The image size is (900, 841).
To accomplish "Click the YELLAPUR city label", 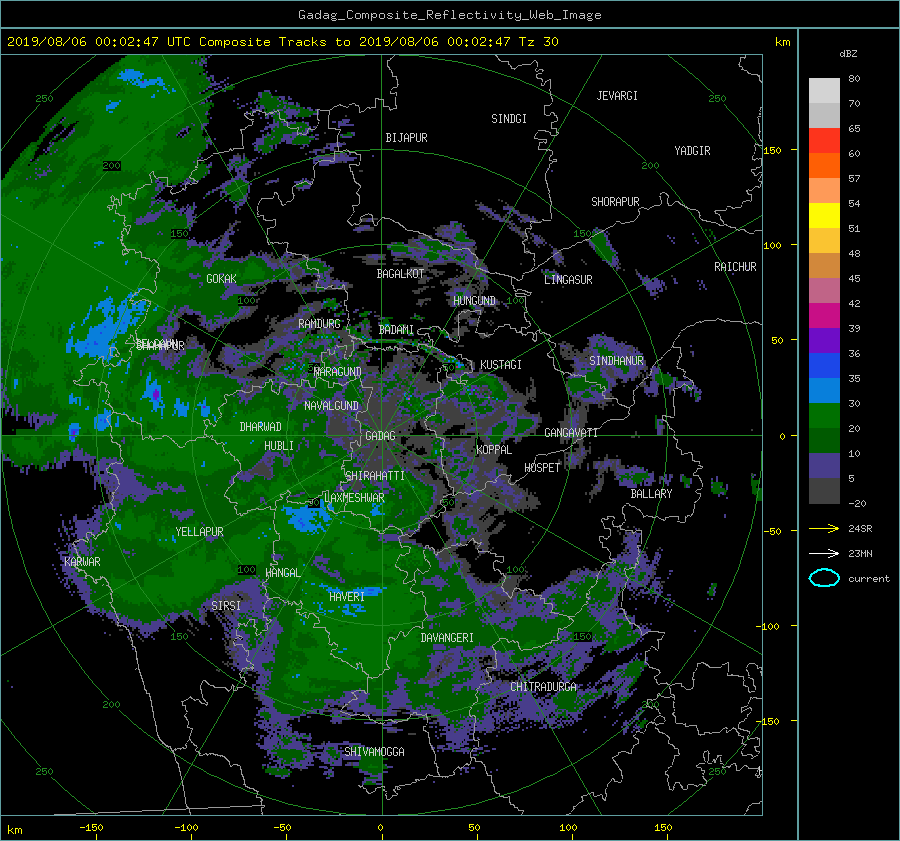I will [200, 532].
